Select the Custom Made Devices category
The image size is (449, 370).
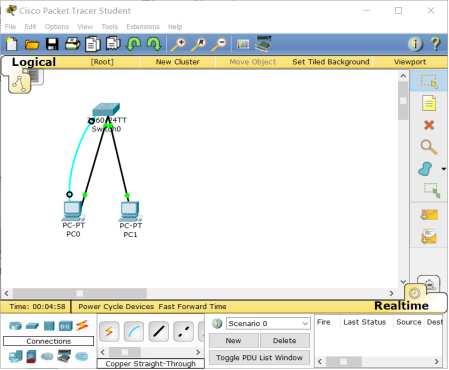click(x=64, y=356)
